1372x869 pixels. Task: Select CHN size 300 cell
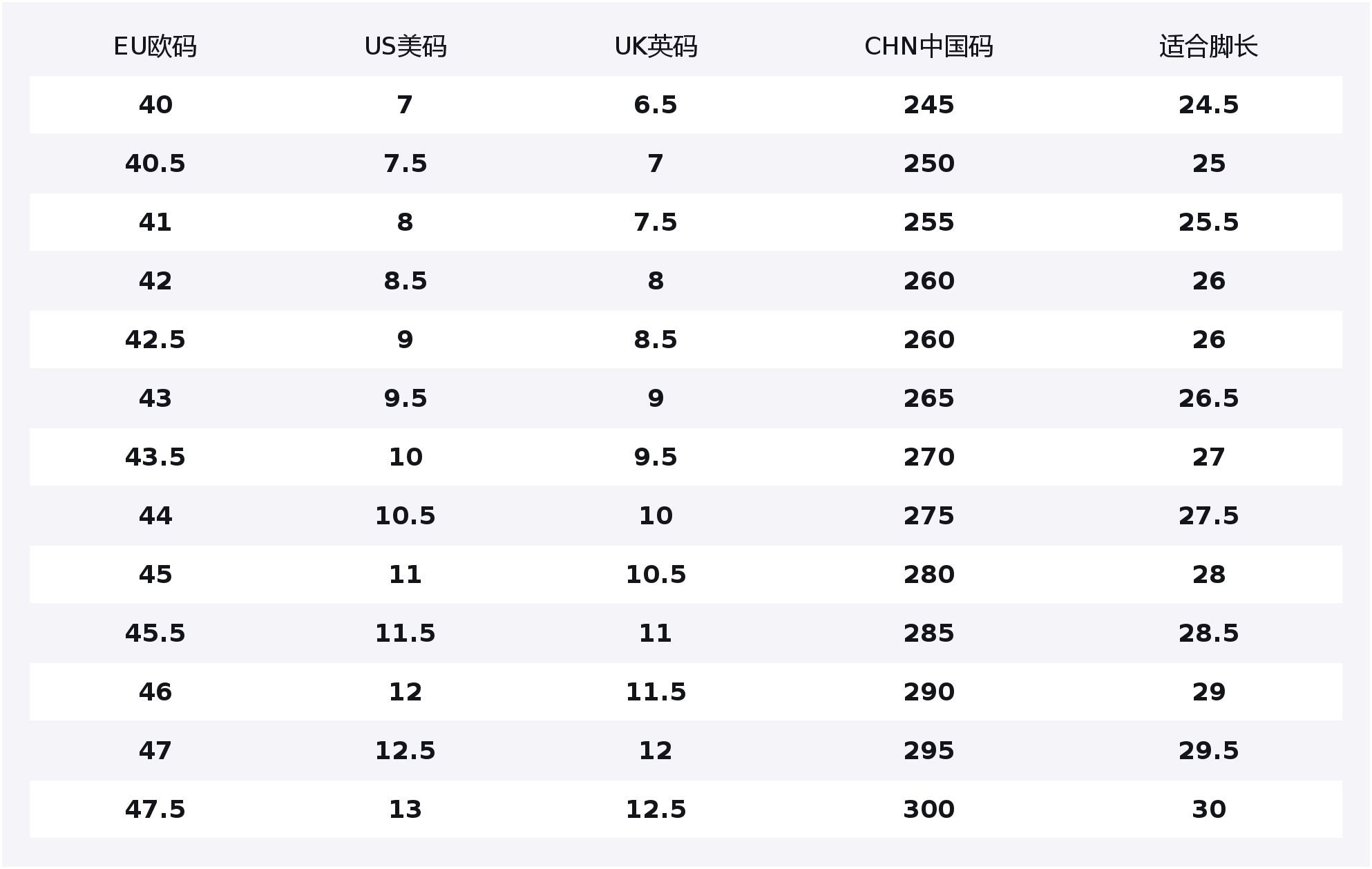(928, 810)
